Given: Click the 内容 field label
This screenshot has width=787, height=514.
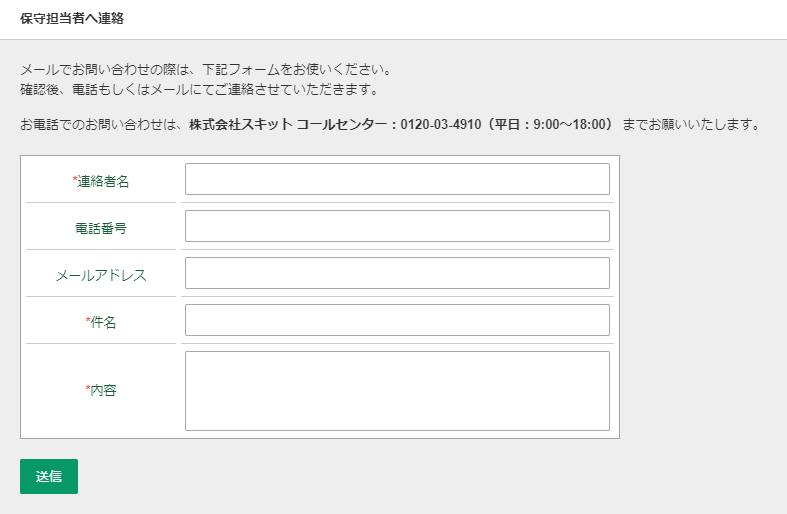Looking at the screenshot, I should click(x=104, y=390).
